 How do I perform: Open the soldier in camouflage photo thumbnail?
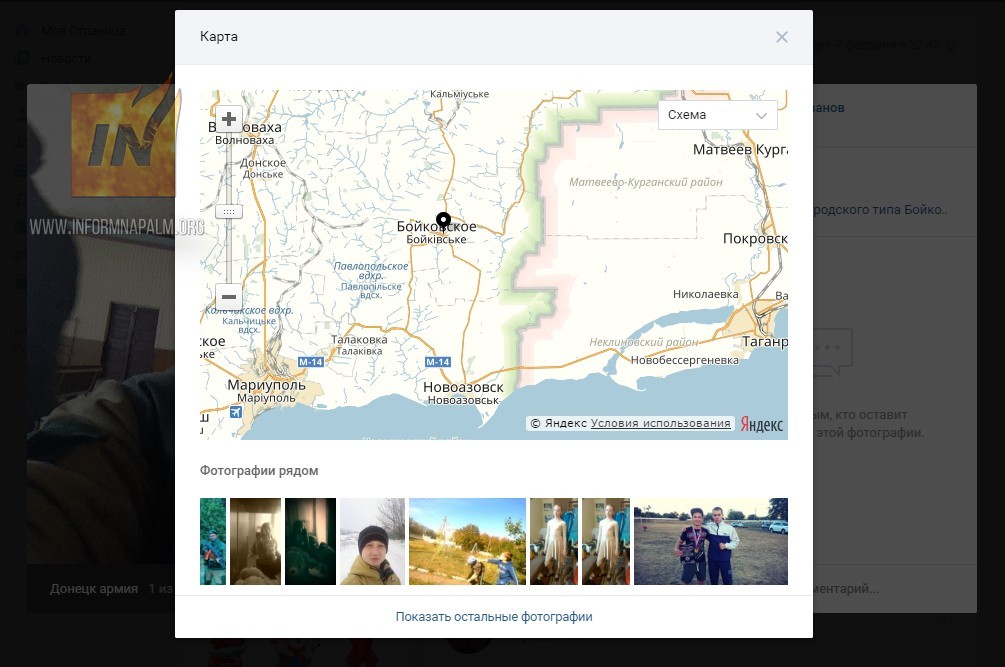pos(213,541)
